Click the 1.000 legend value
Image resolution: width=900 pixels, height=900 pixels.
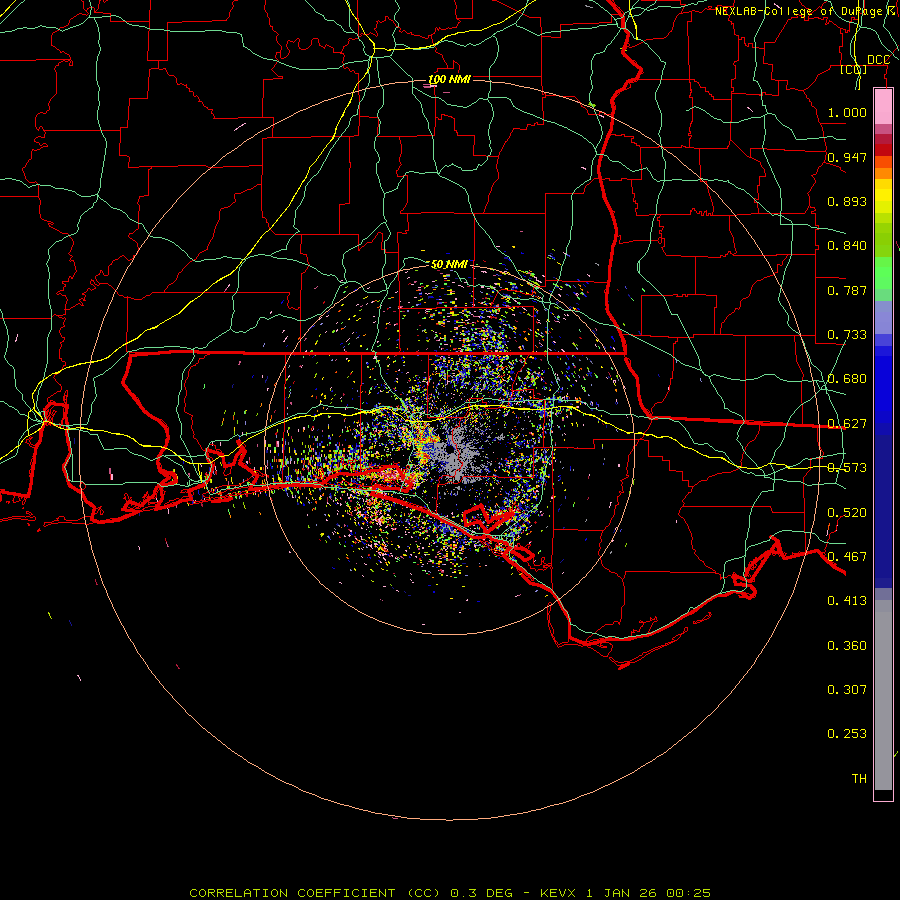847,112
